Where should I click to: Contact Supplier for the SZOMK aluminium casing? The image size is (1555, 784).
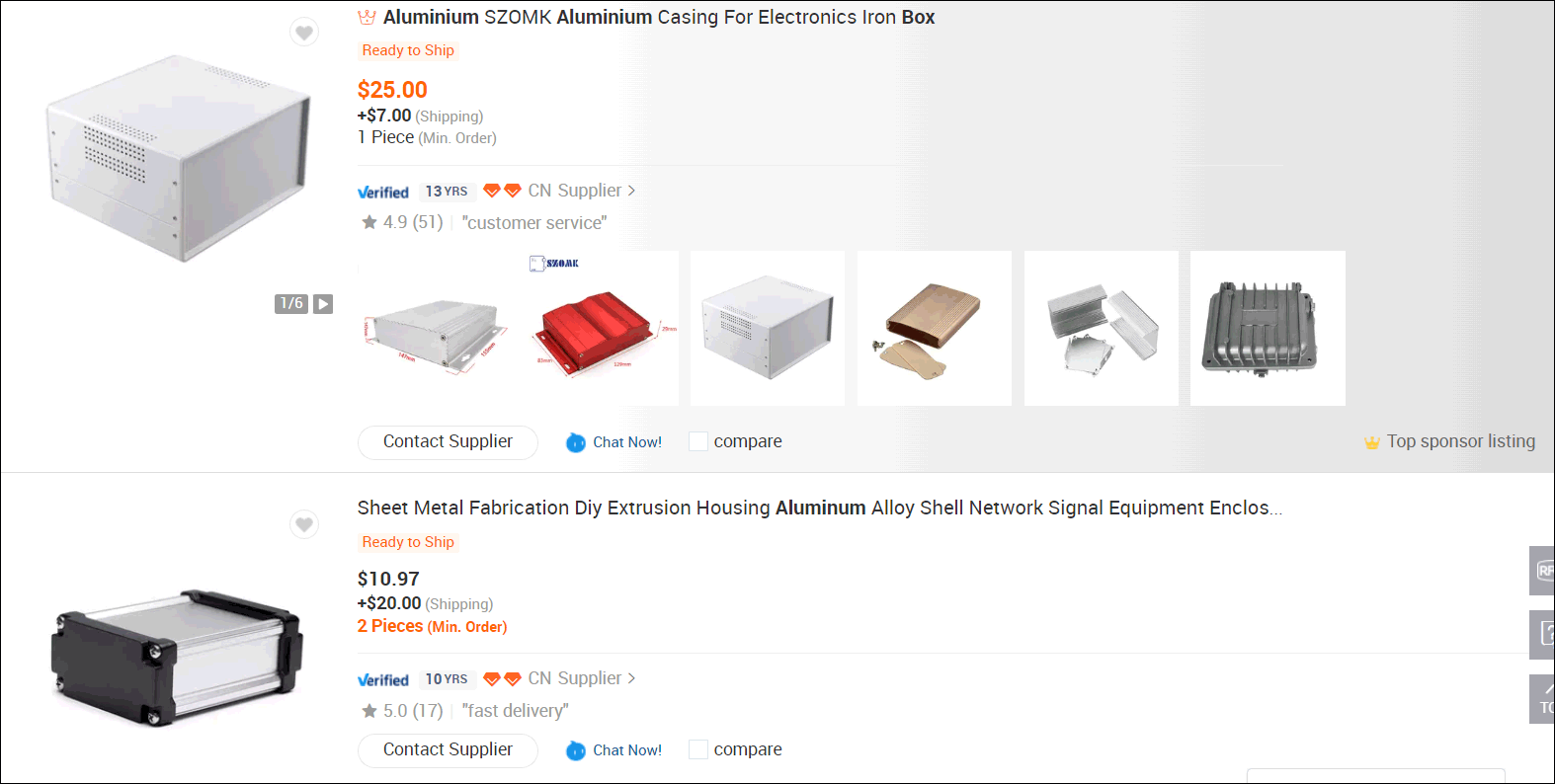448,442
